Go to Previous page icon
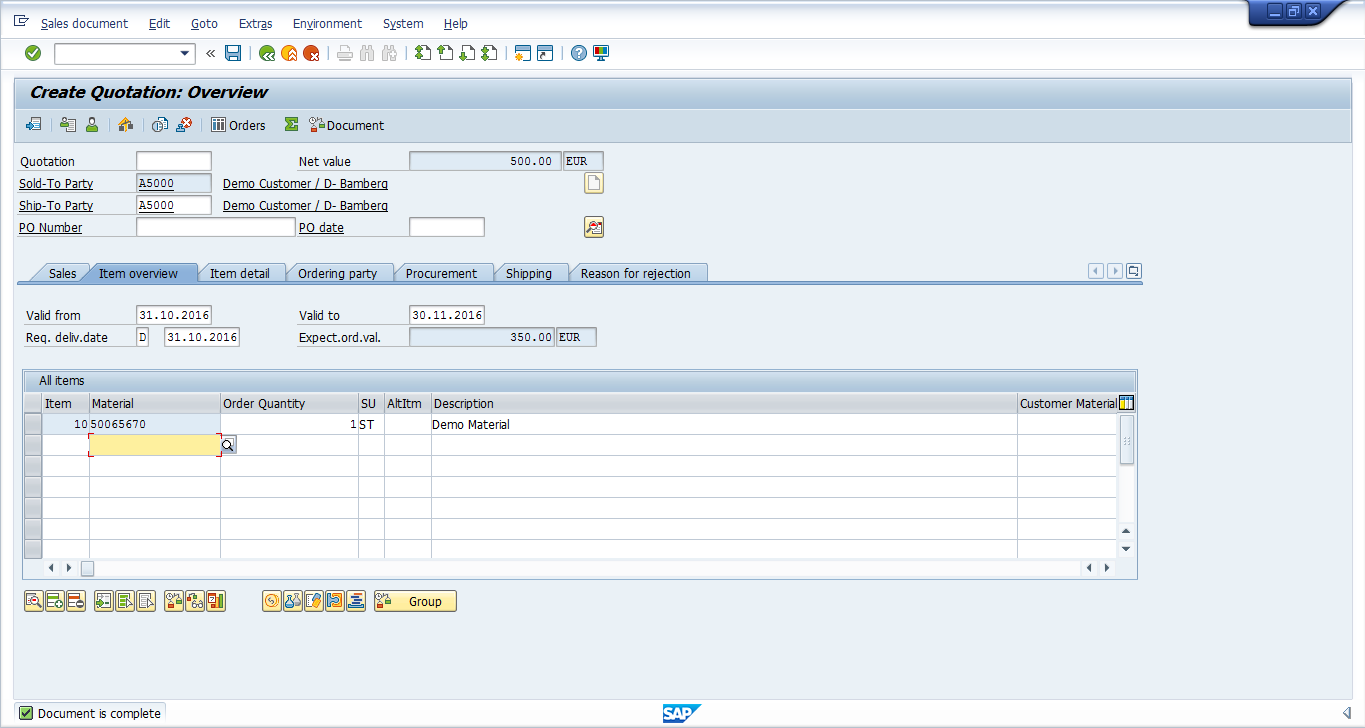Screen dimensions: 1365x728 coord(445,53)
